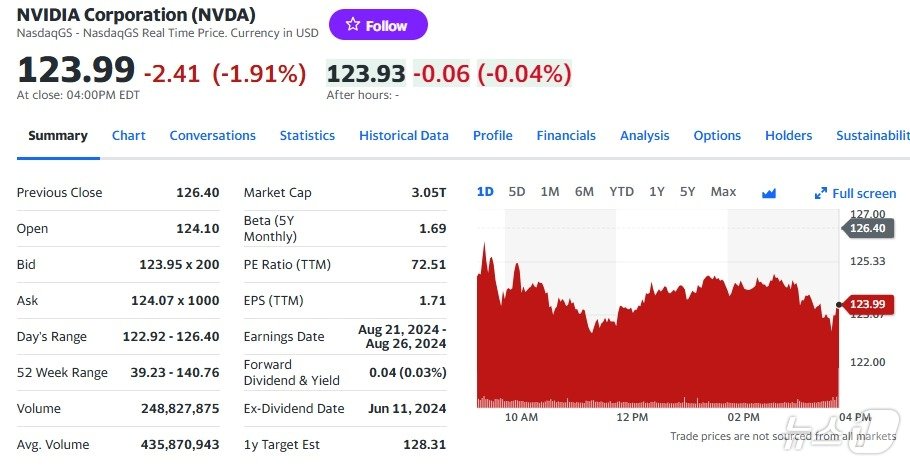The height and width of the screenshot is (466, 910).
Task: Switch to the Options tab
Action: [717, 136]
